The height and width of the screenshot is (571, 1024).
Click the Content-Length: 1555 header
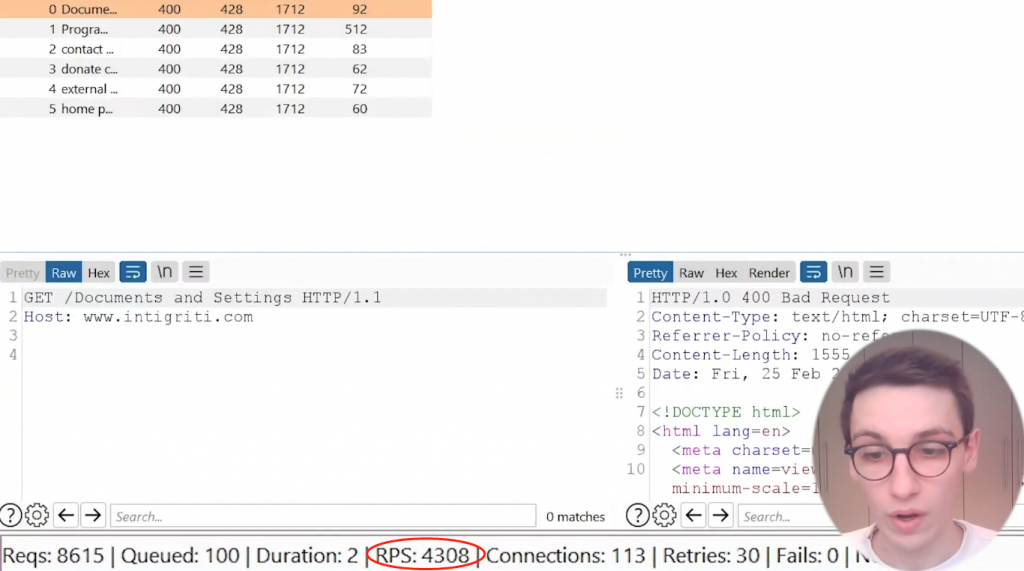point(751,355)
